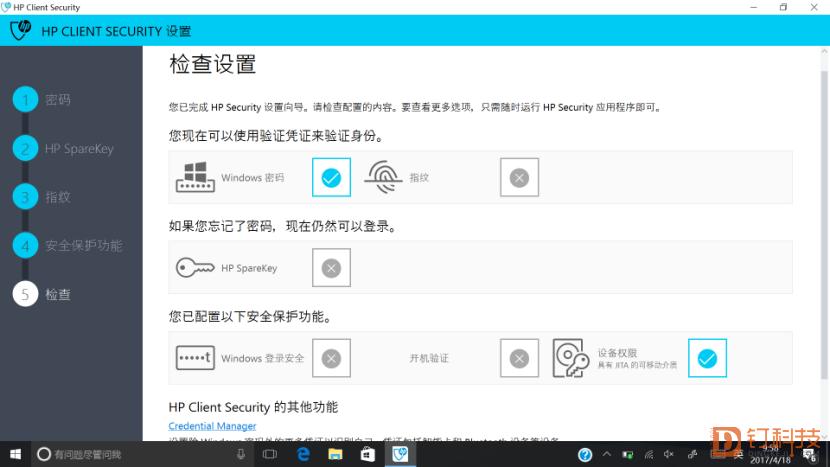830x467 pixels.
Task: Click the Cortana microphone icon
Action: pos(241,454)
